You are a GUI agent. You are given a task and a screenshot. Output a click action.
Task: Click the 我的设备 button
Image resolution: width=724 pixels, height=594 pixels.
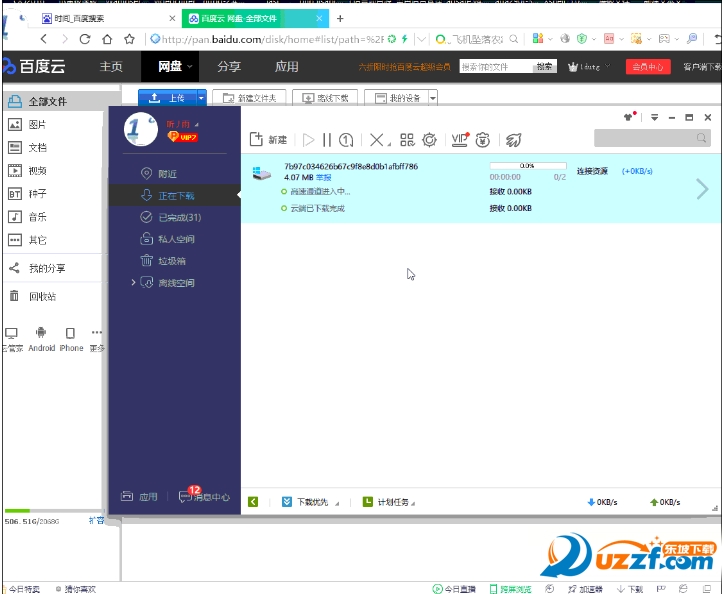[x=397, y=98]
